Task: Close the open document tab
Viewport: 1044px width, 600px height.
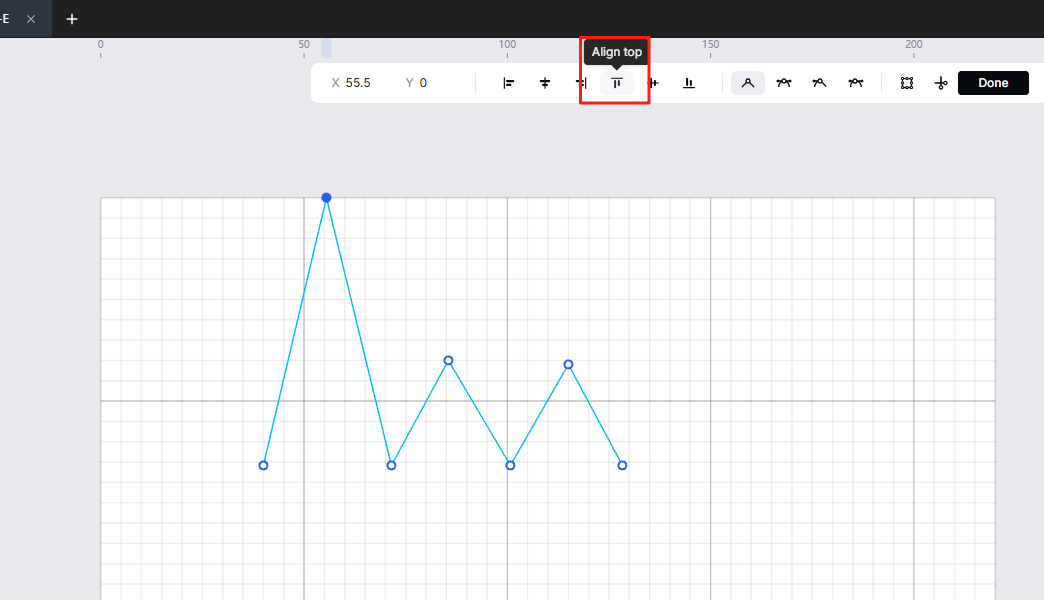Action: 31,19
